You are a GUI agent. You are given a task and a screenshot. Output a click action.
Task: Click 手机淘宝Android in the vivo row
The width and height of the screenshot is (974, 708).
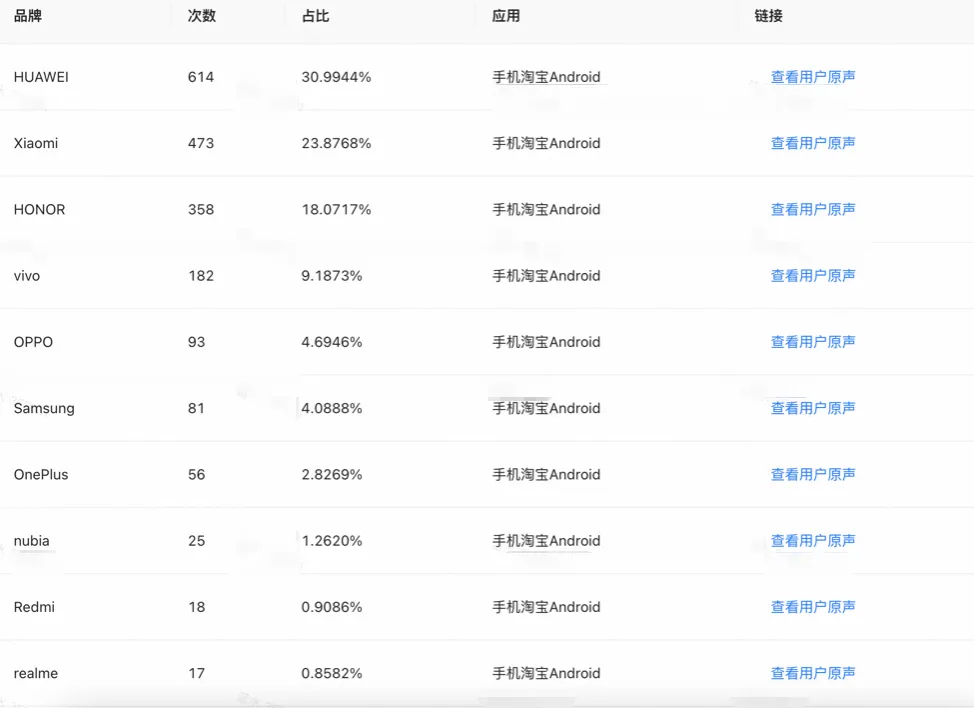tap(547, 276)
